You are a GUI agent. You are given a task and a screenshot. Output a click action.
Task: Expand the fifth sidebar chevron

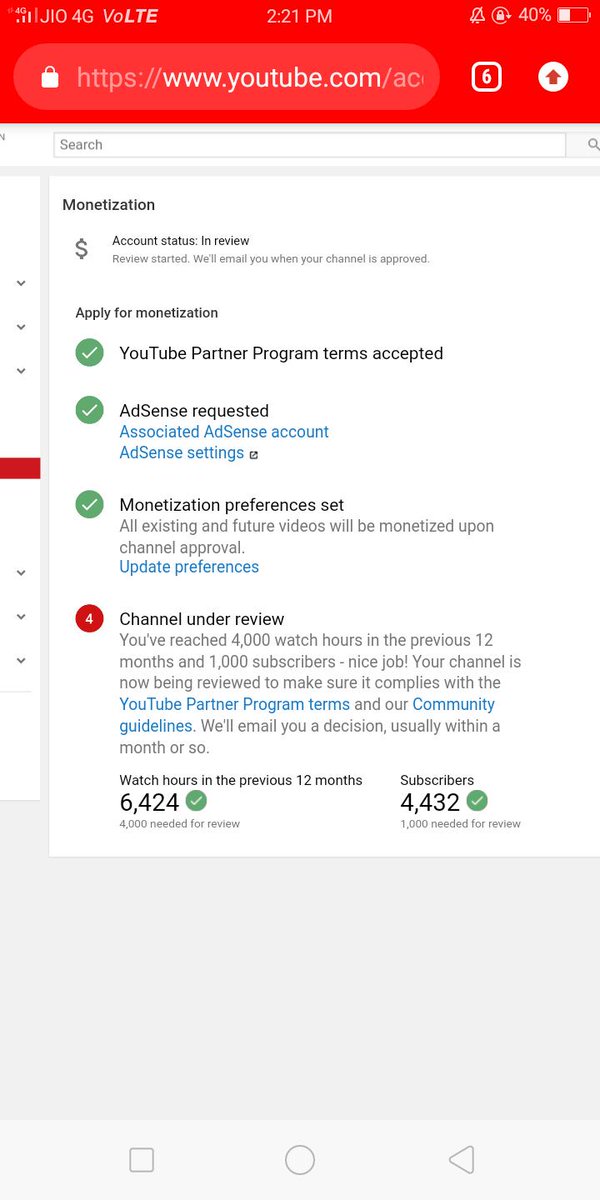[20, 617]
